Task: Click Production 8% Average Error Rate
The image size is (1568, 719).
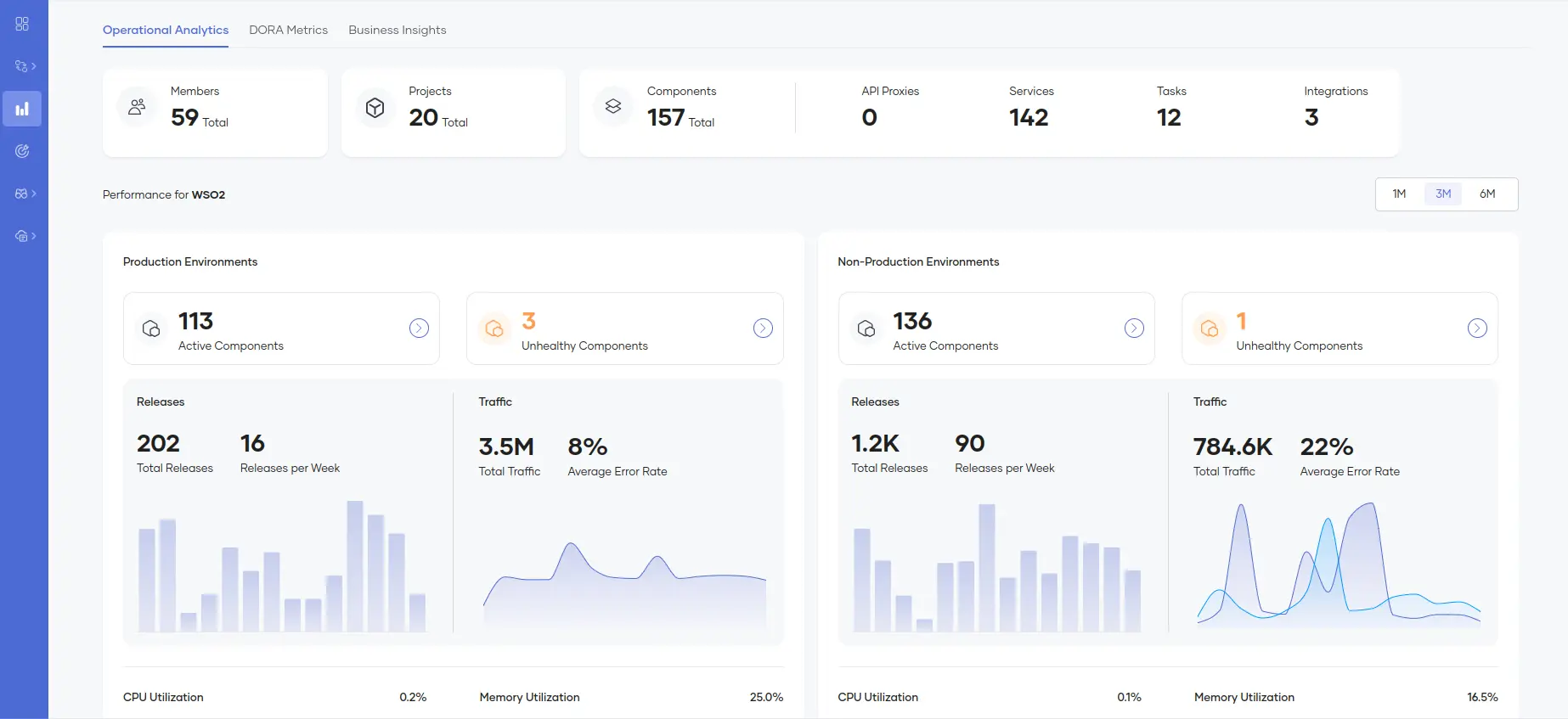Action: coord(588,447)
